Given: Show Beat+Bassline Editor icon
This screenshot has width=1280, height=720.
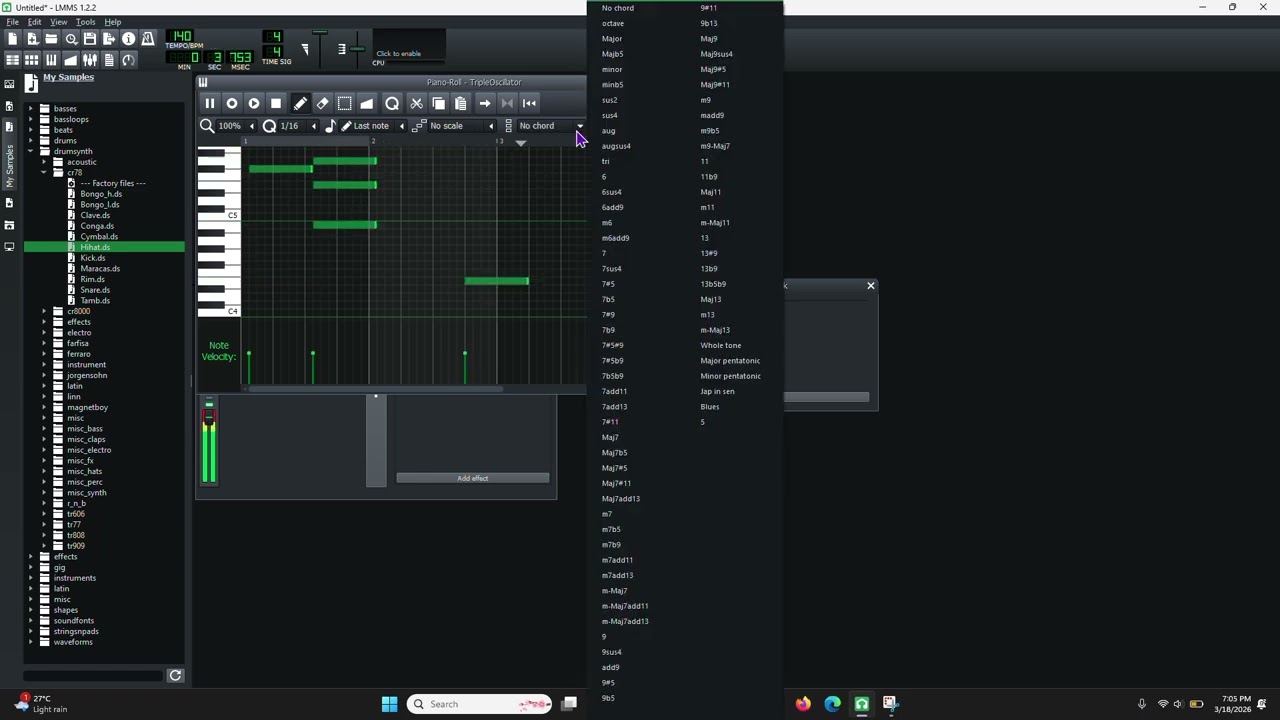Looking at the screenshot, I should (x=32, y=60).
